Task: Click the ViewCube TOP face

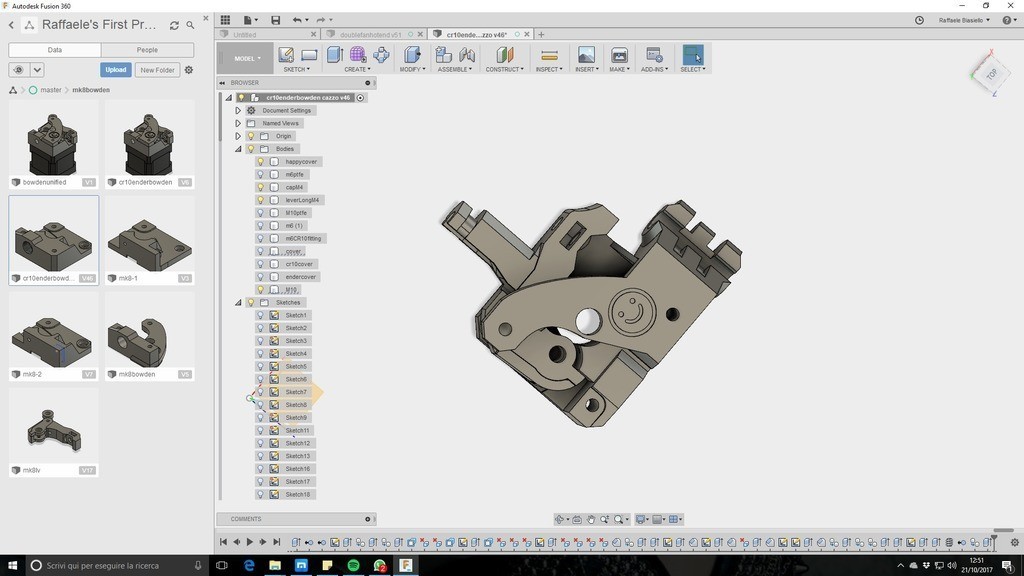Action: pos(991,74)
